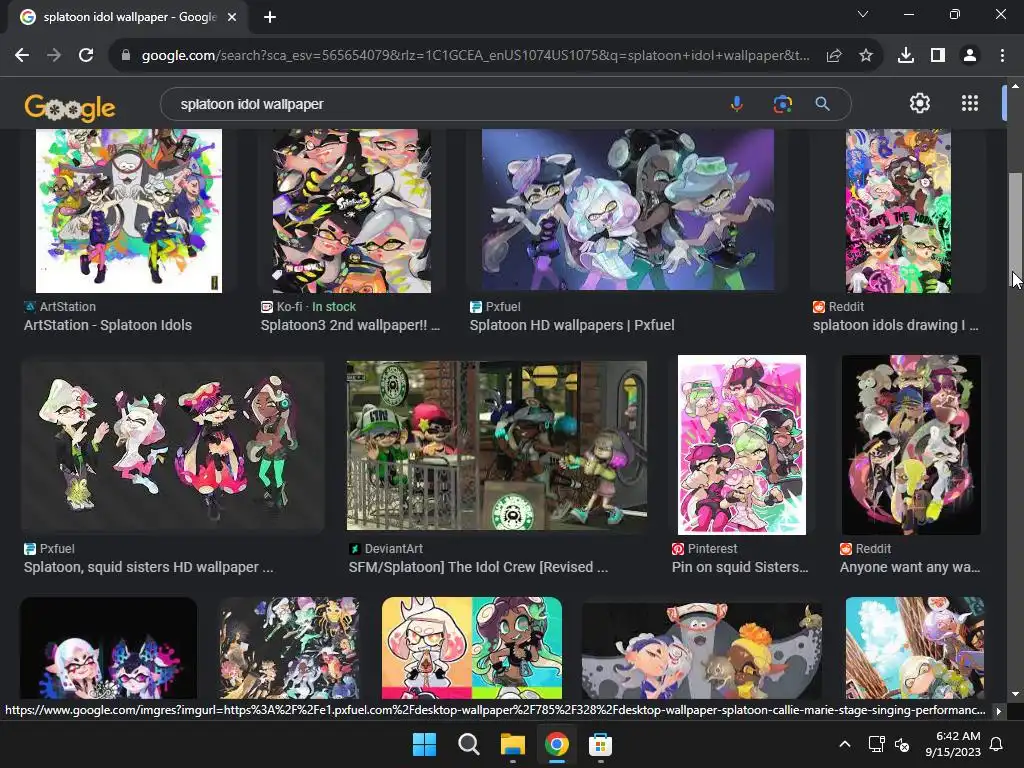Click the browser forward arrow

[x=54, y=56]
